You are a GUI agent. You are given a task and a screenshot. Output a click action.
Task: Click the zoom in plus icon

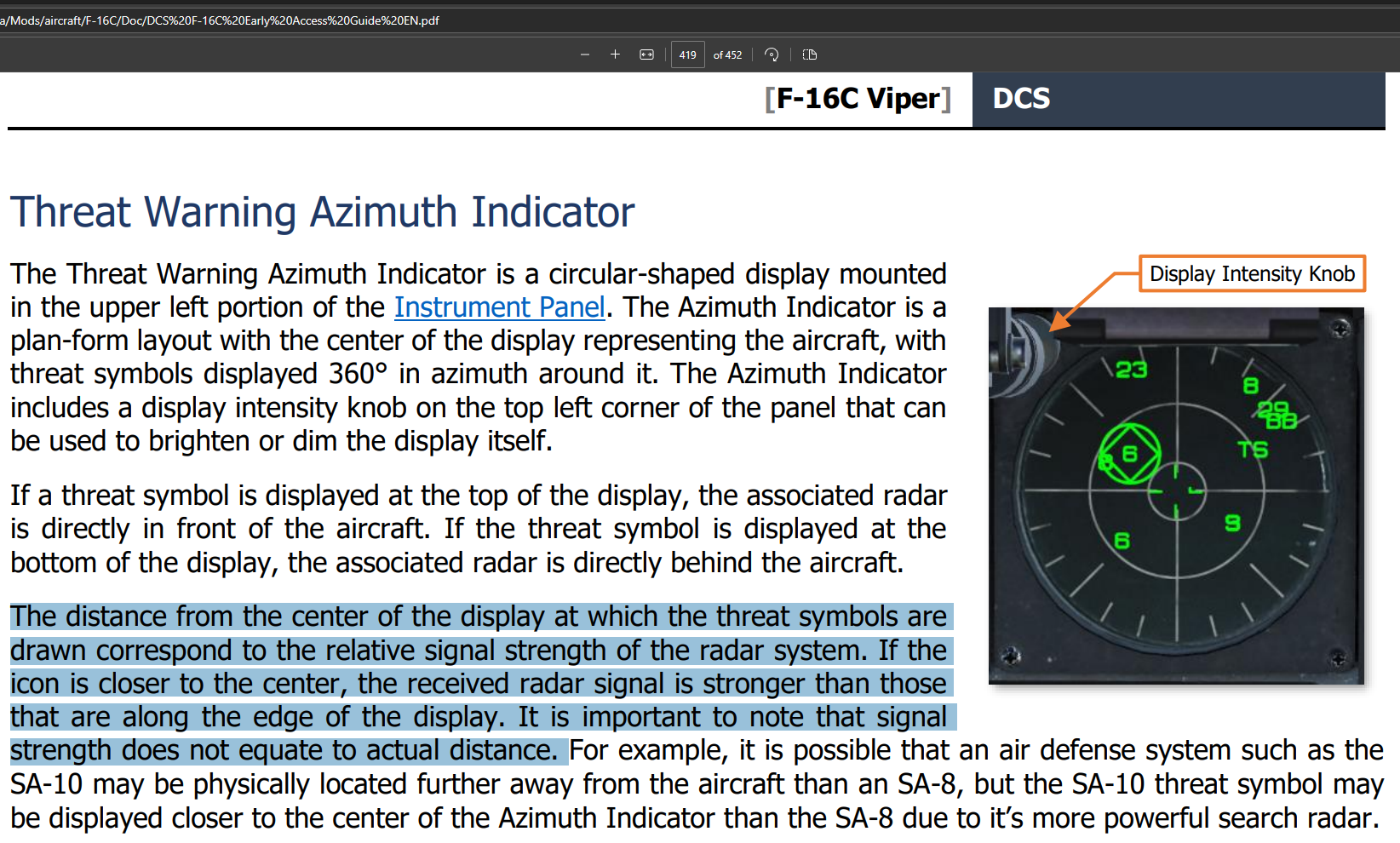point(615,54)
